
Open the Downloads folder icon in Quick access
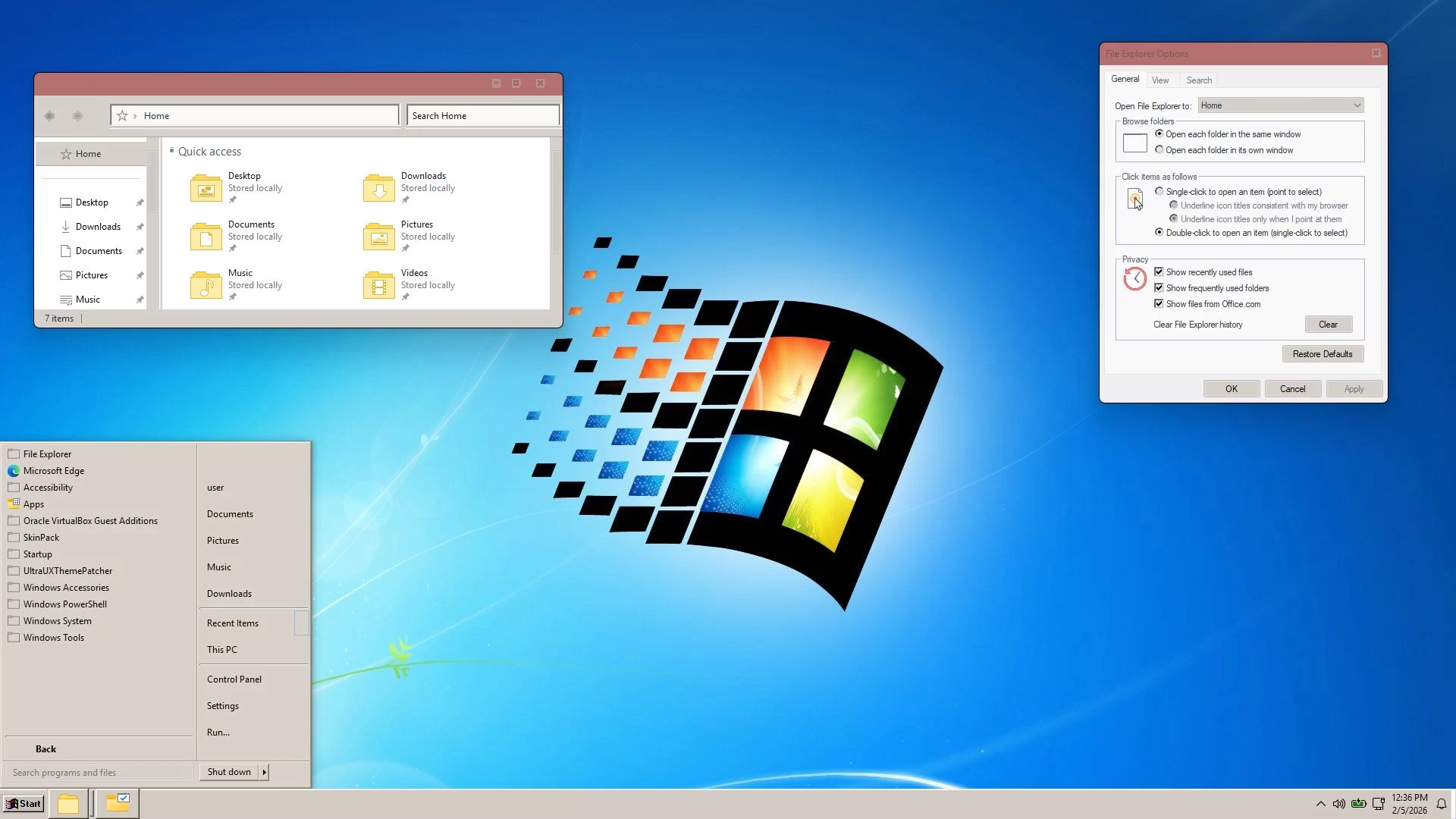(x=378, y=188)
